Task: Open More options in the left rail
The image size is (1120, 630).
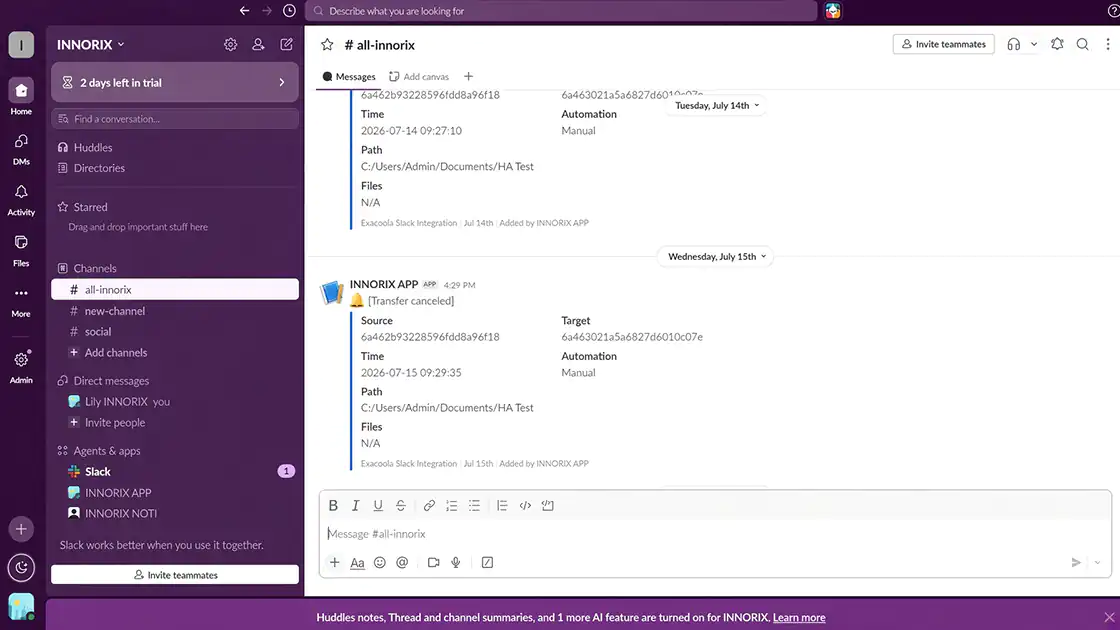Action: click(x=21, y=301)
